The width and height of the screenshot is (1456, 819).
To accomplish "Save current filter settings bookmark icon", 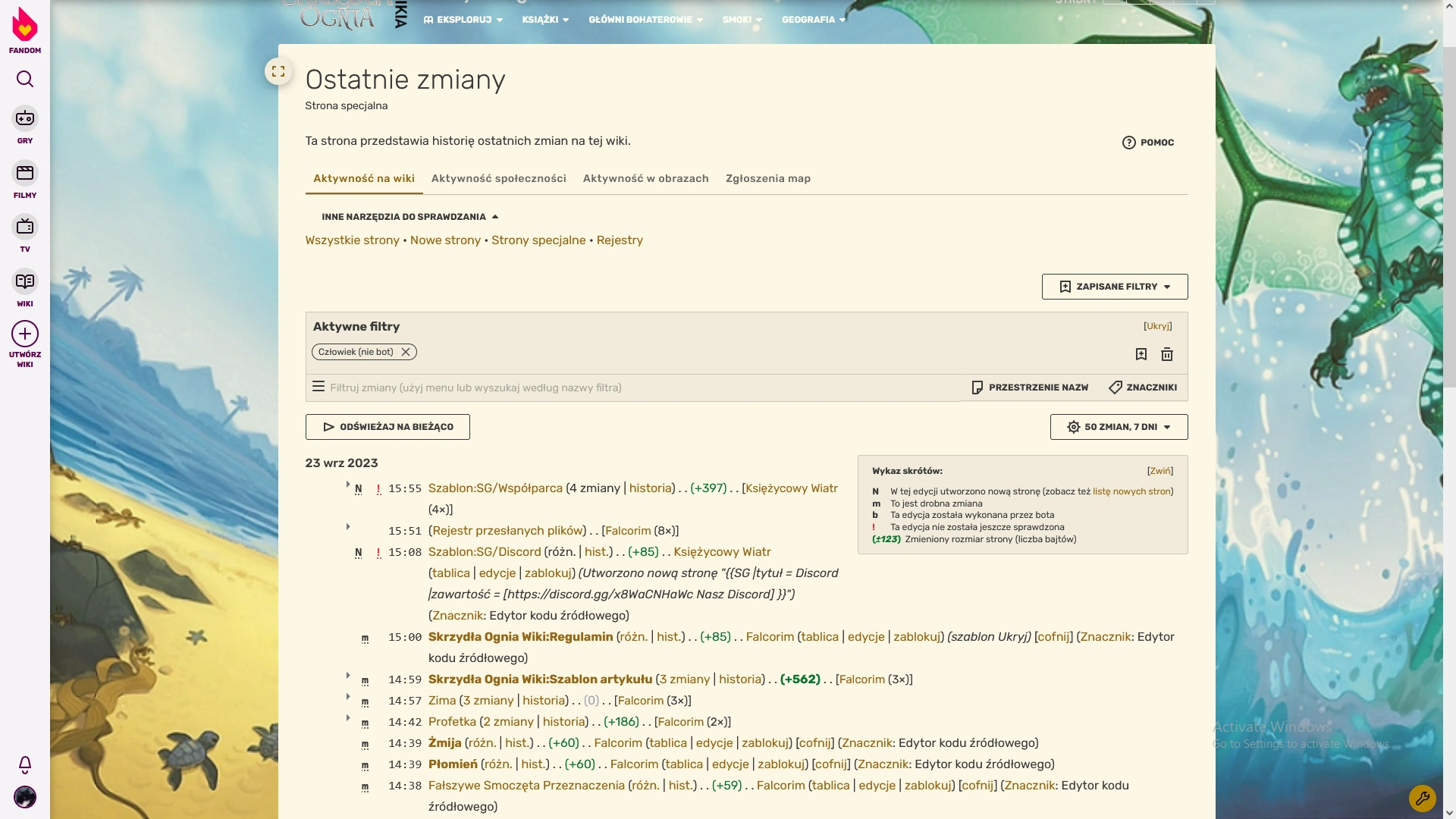I will [1141, 354].
